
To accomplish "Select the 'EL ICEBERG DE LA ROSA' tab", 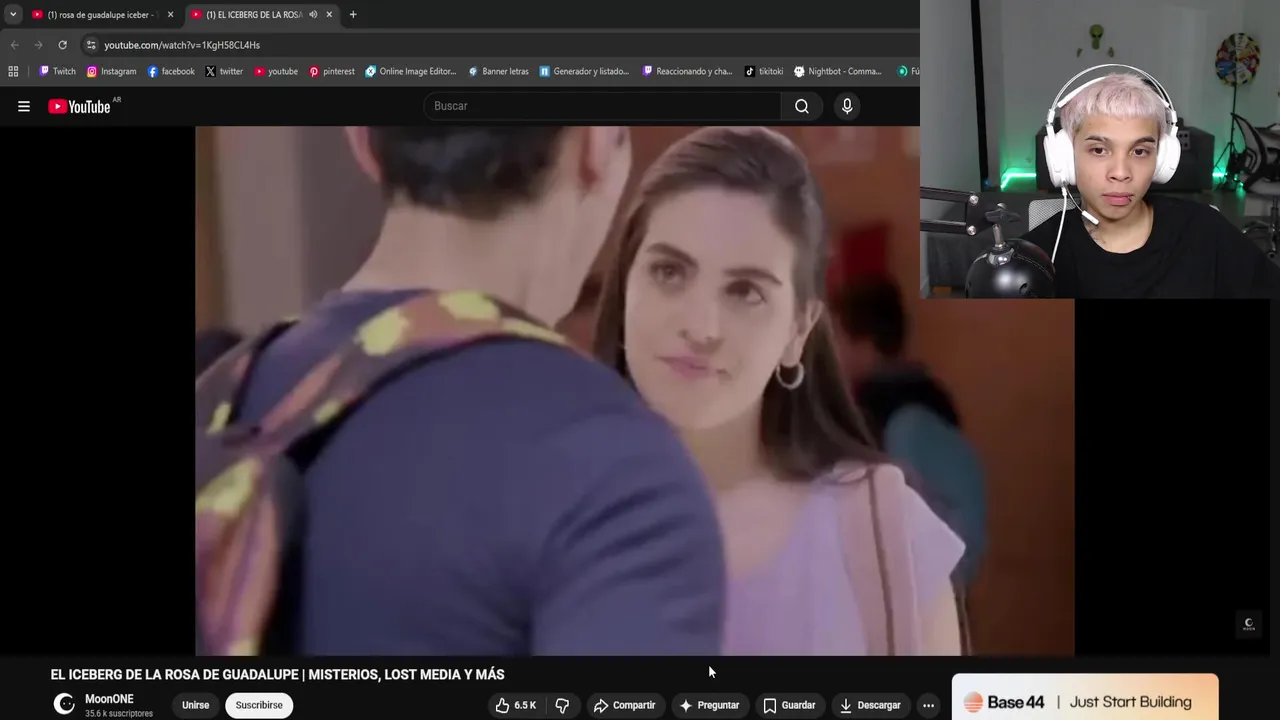I will coord(262,14).
